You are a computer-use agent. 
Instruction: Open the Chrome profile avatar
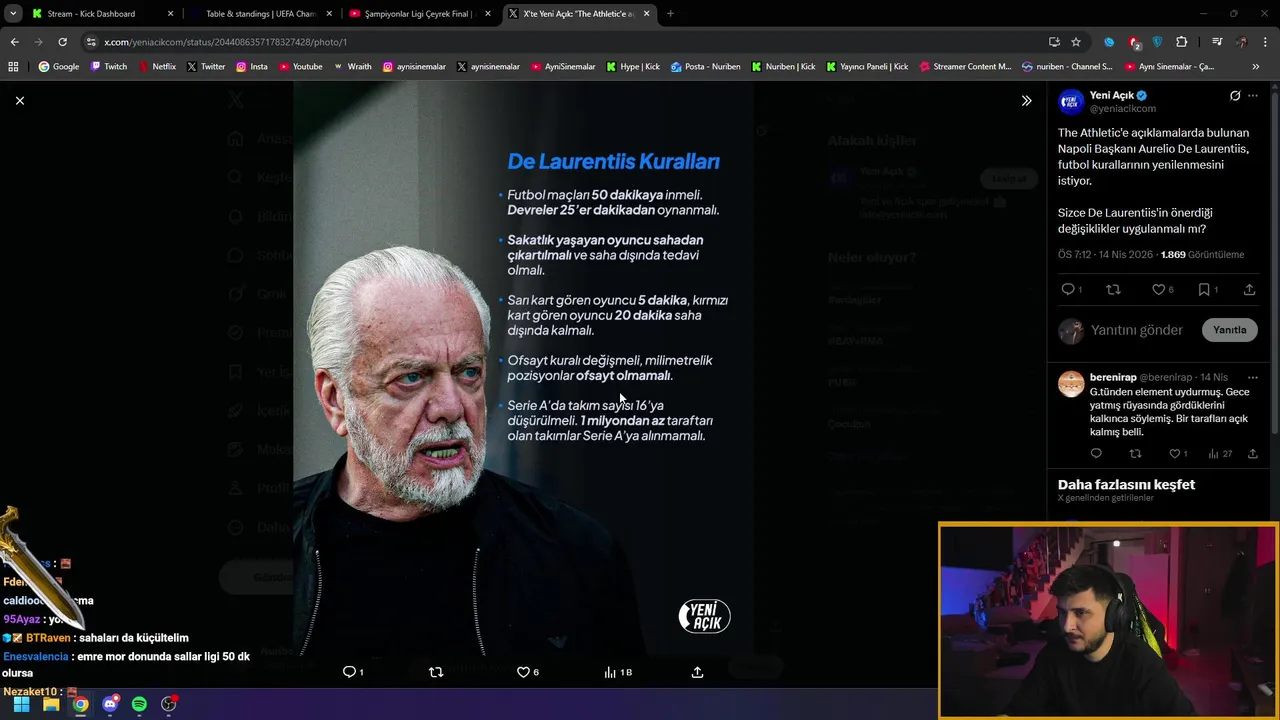[x=1242, y=42]
